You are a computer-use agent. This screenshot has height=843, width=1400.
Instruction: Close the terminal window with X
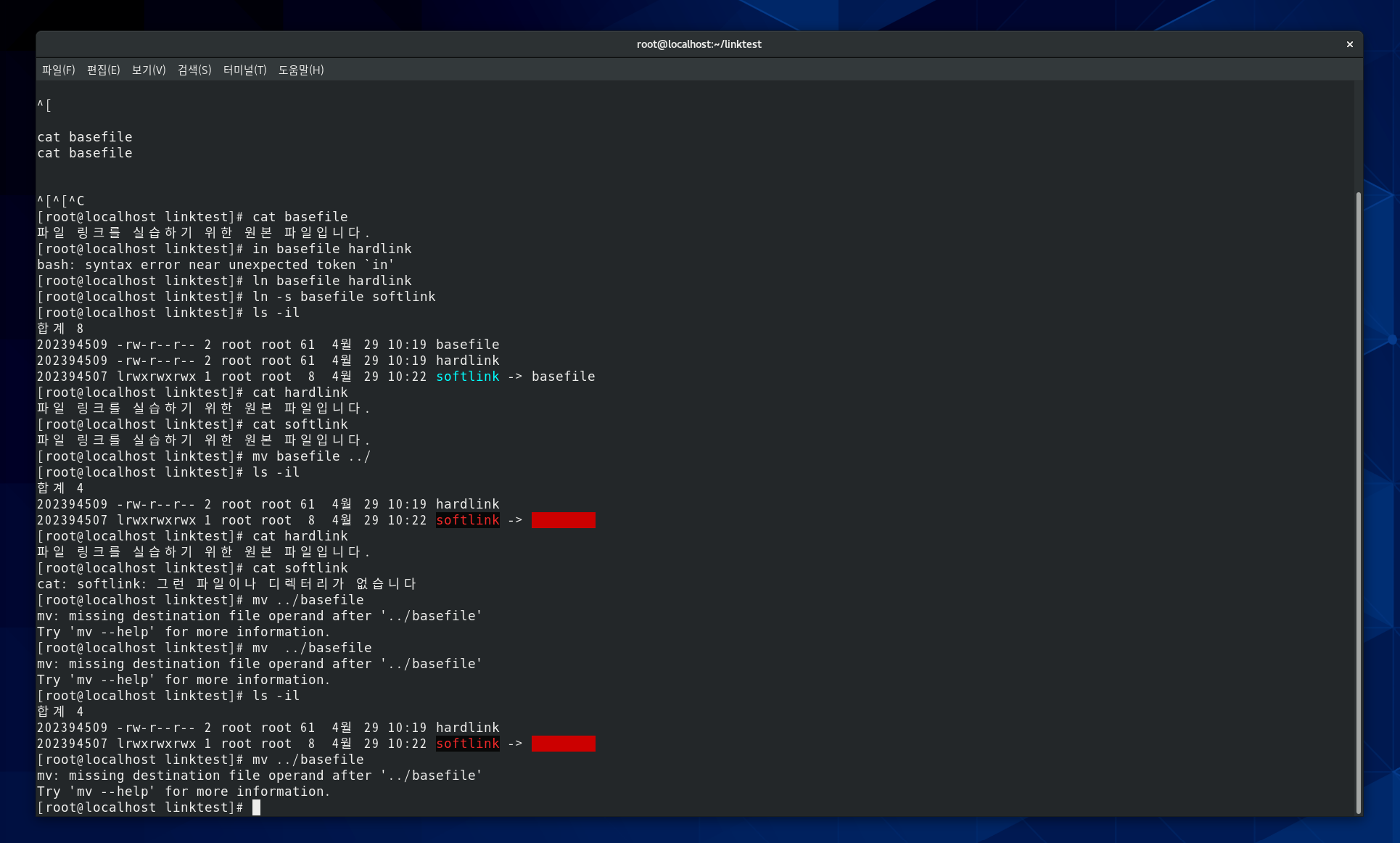click(x=1349, y=44)
